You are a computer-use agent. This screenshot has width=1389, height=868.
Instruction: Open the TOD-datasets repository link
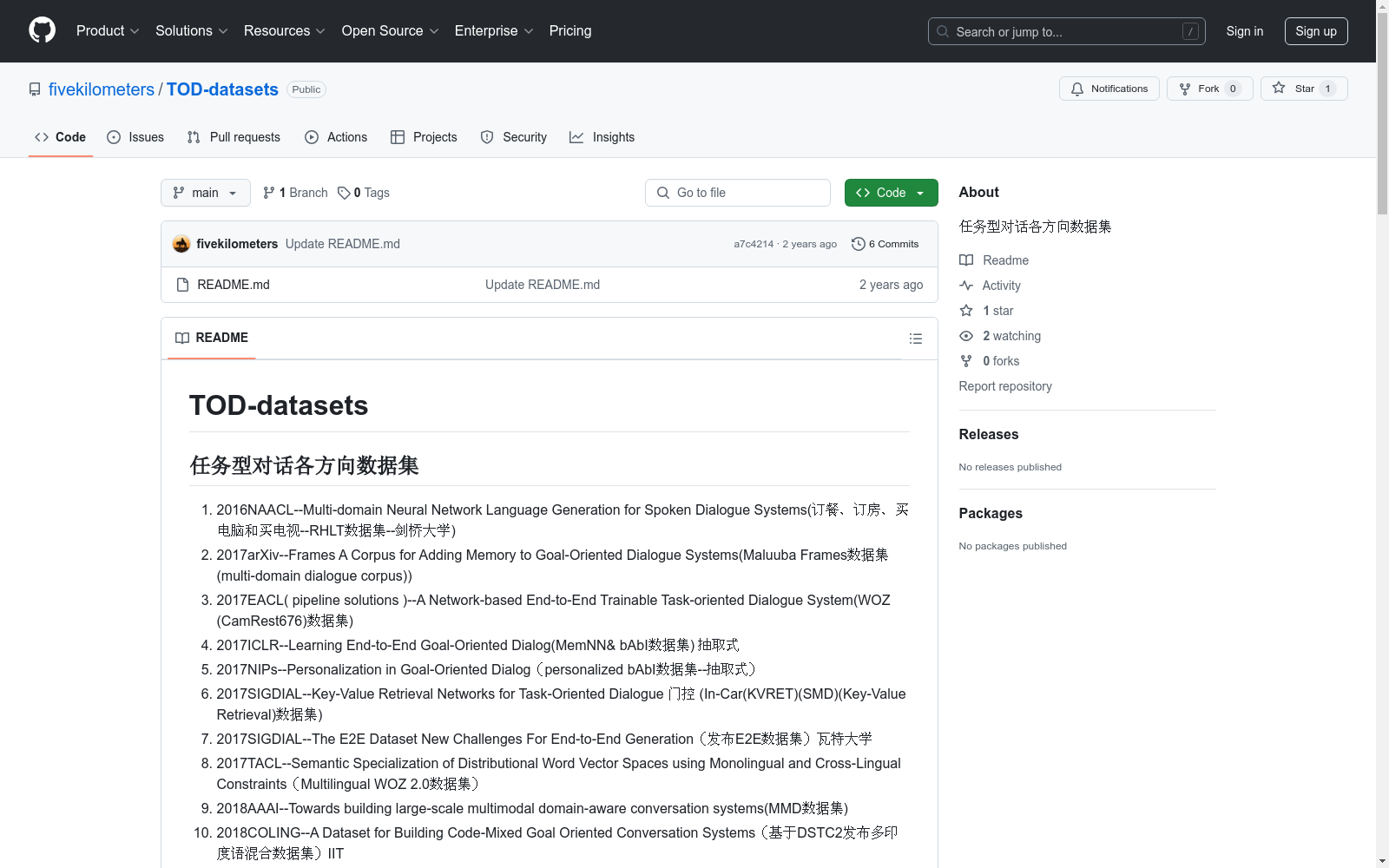[x=222, y=89]
